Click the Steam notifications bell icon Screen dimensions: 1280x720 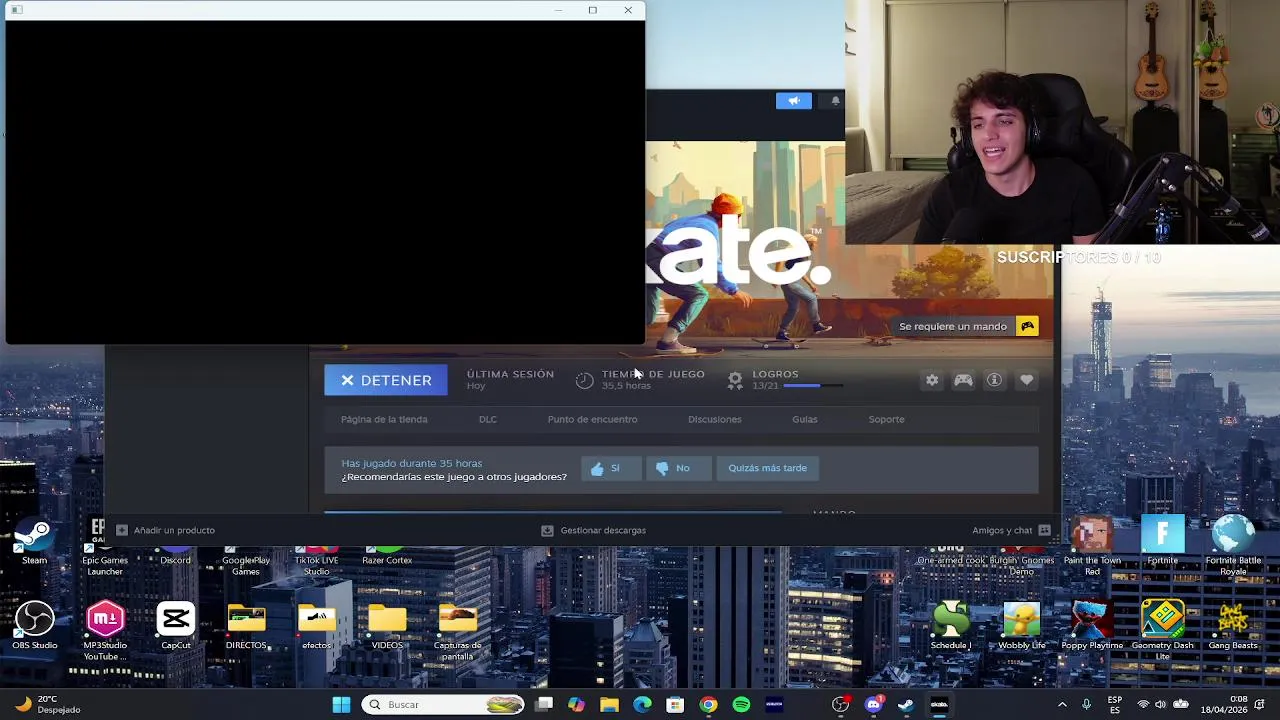tap(835, 101)
